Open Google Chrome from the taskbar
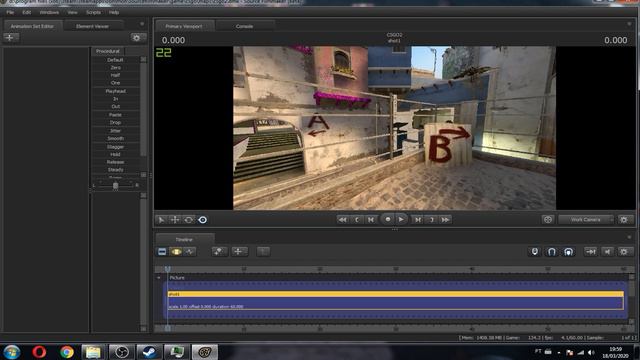The width and height of the screenshot is (640, 360). point(67,352)
